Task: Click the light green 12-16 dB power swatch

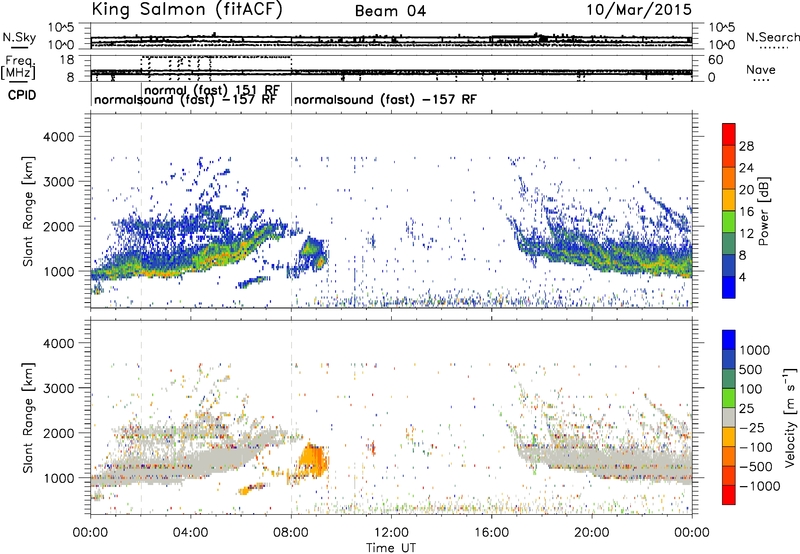Action: pos(729,222)
